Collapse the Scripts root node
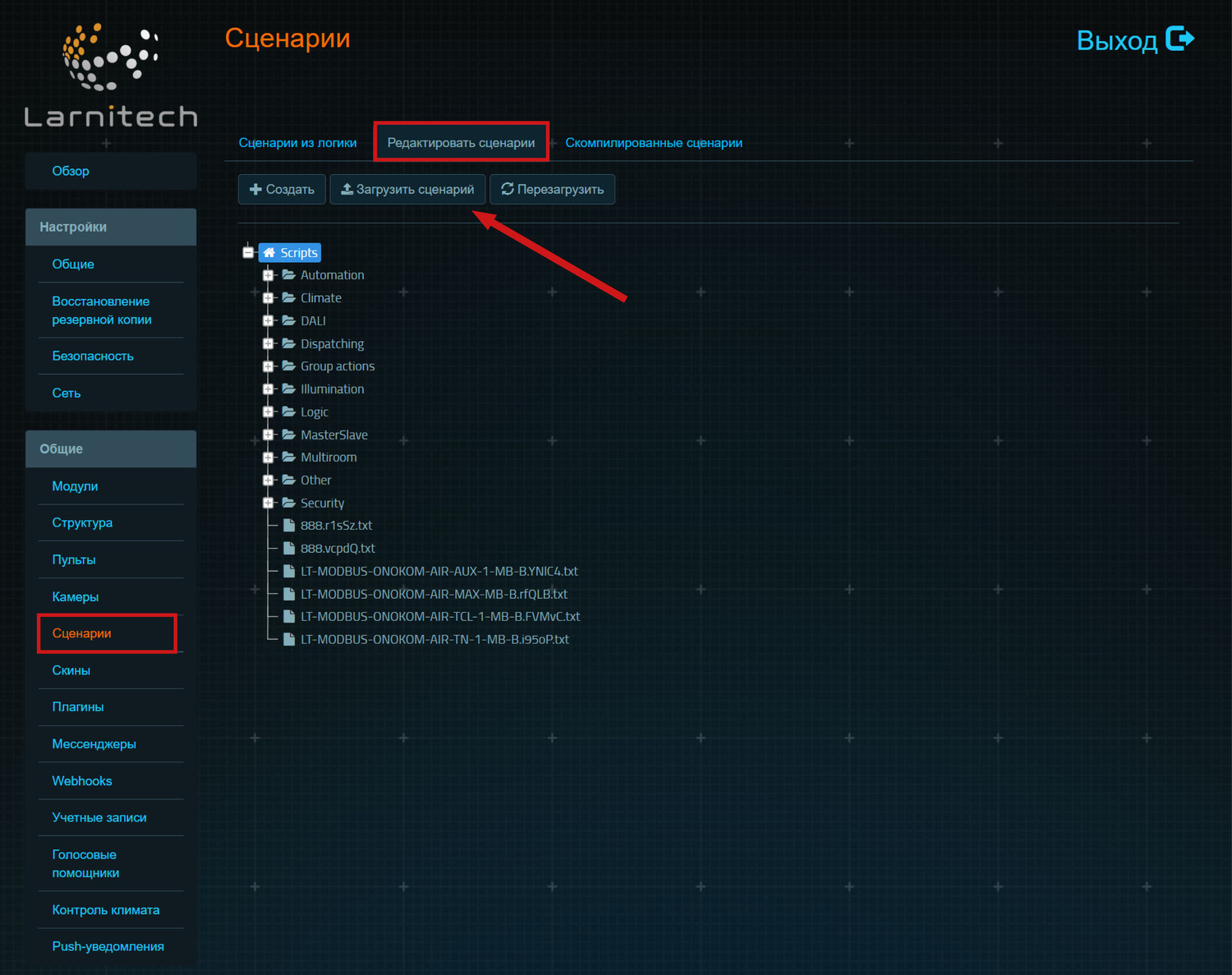This screenshot has width=1232, height=975. 248,253
